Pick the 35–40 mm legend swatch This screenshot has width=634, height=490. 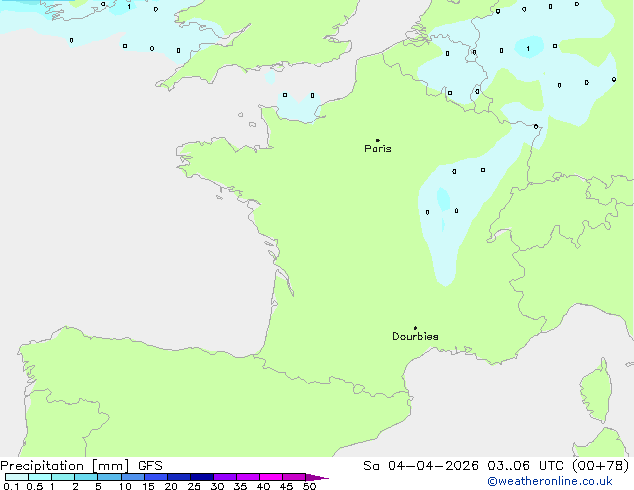[x=248, y=477]
